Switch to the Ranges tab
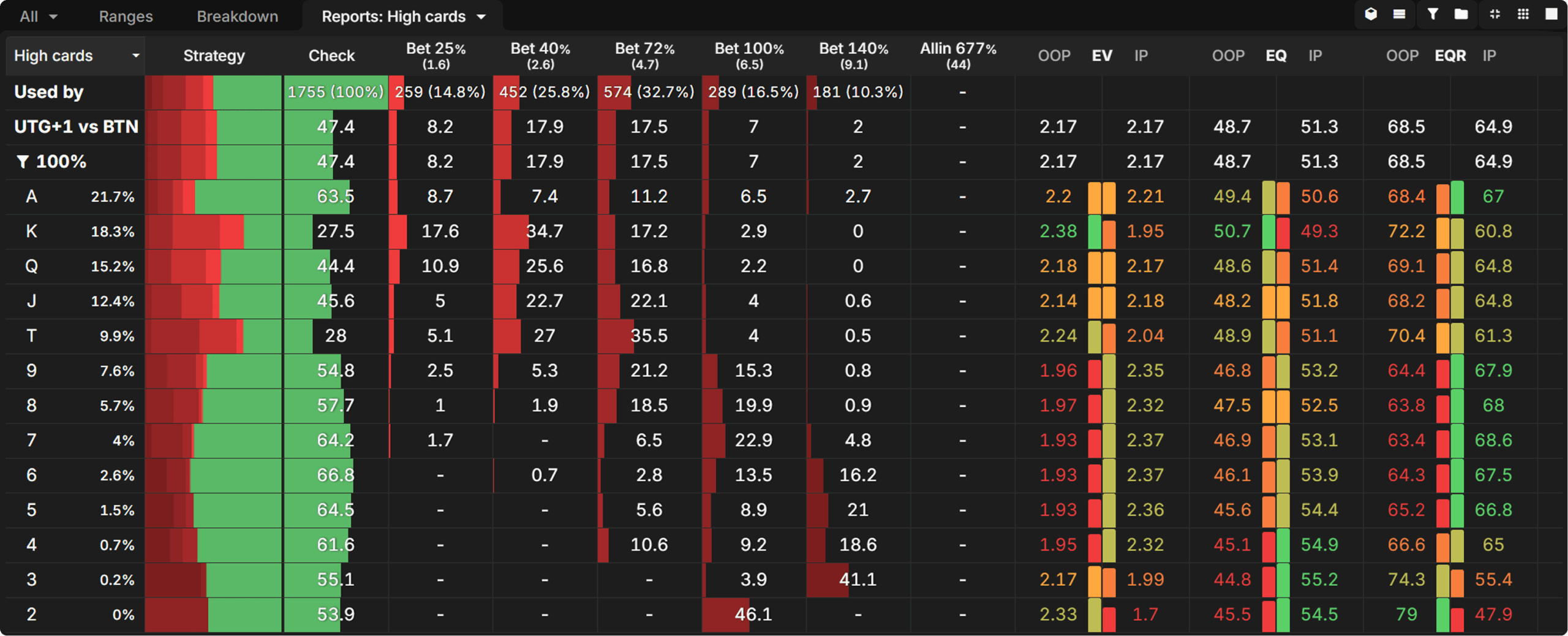The image size is (1568, 636). pyautogui.click(x=126, y=16)
